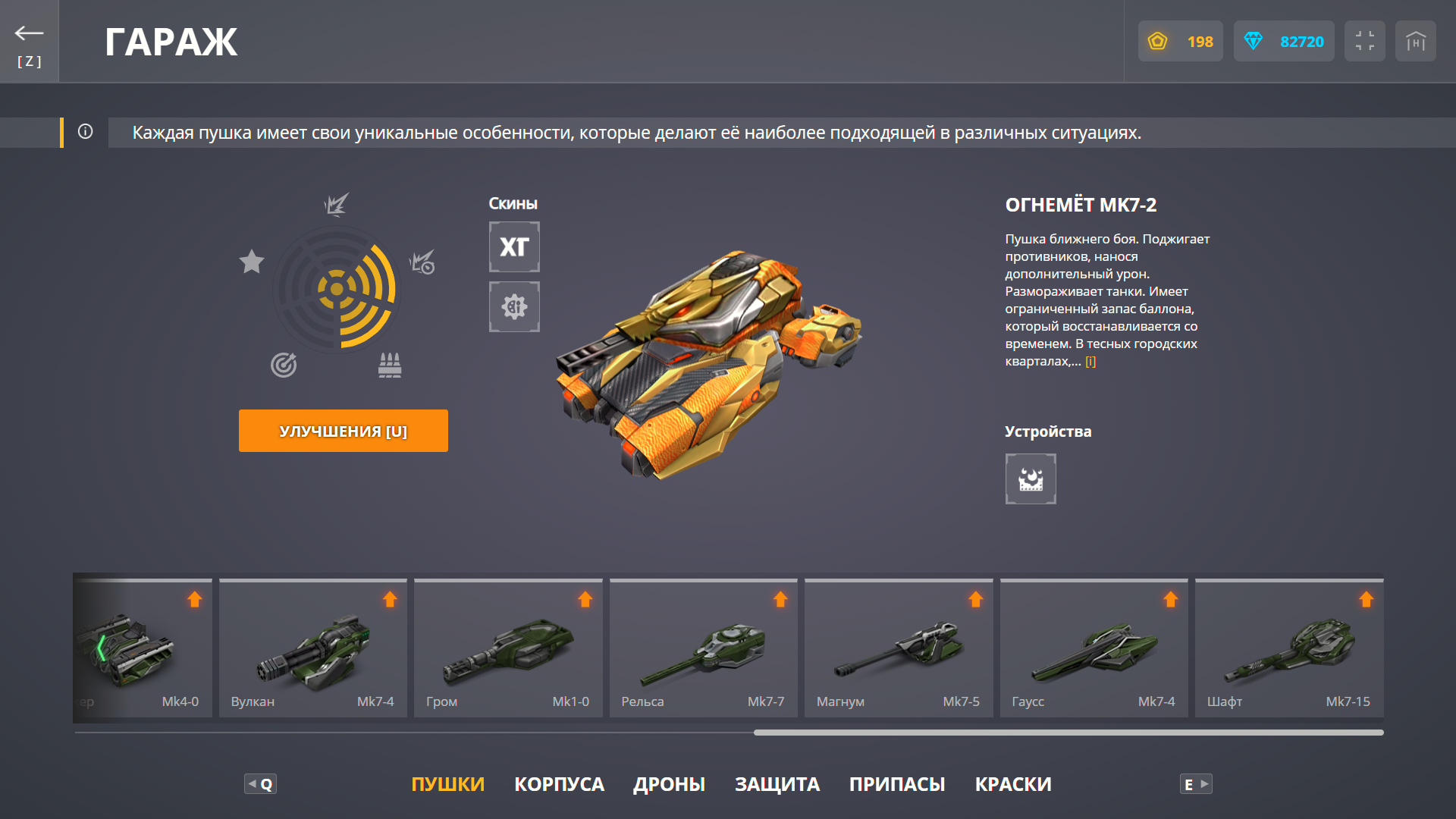Toggle fullscreen mode icon

[x=1364, y=41]
